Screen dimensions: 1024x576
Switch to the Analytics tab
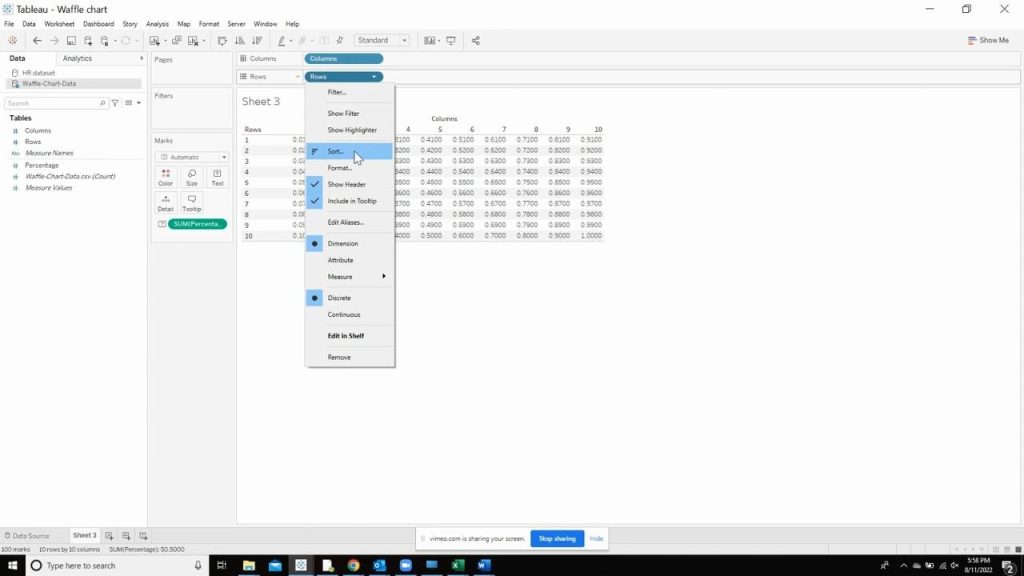(77, 59)
